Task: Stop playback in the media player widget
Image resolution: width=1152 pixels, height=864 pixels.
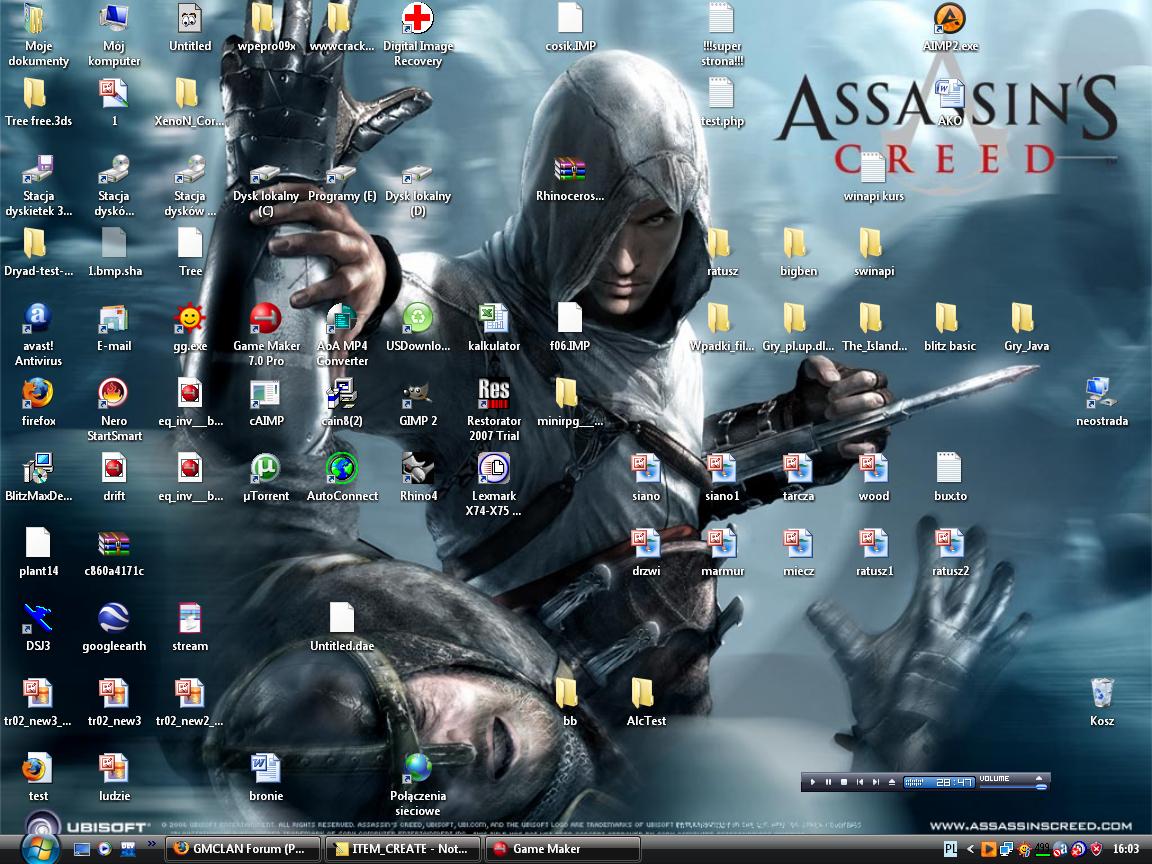Action: (845, 782)
